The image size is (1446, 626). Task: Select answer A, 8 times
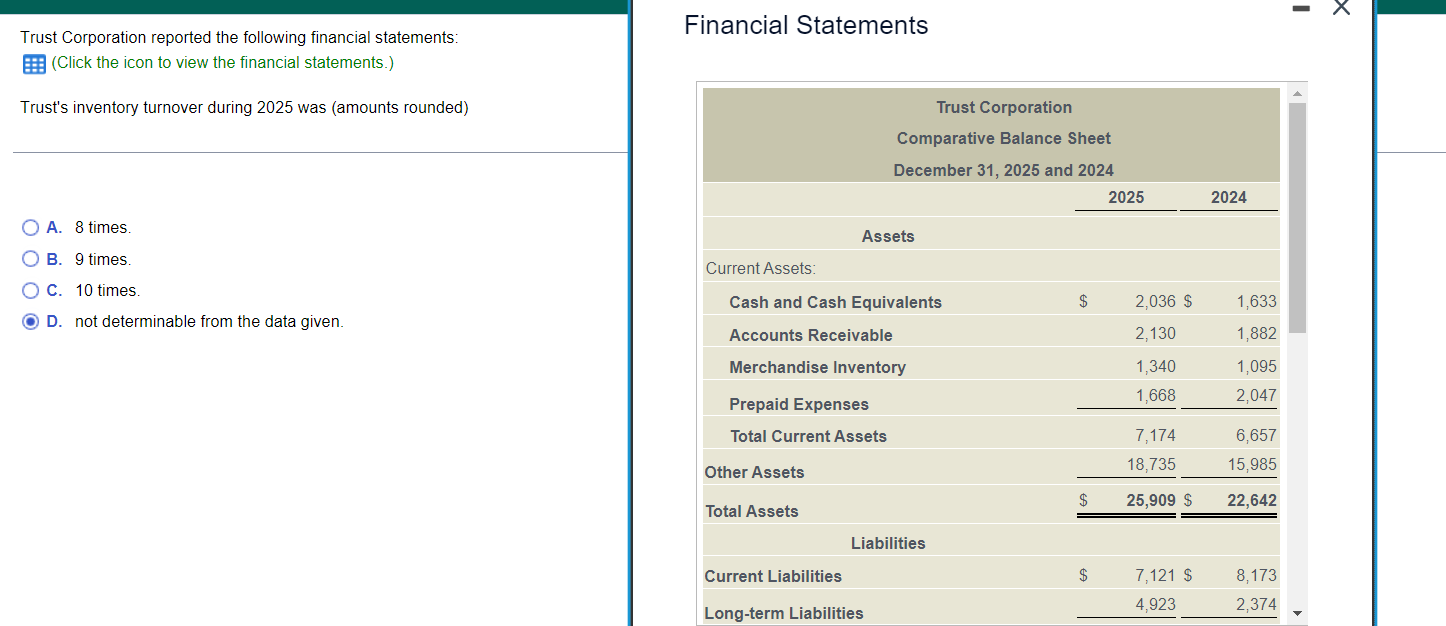click(30, 227)
